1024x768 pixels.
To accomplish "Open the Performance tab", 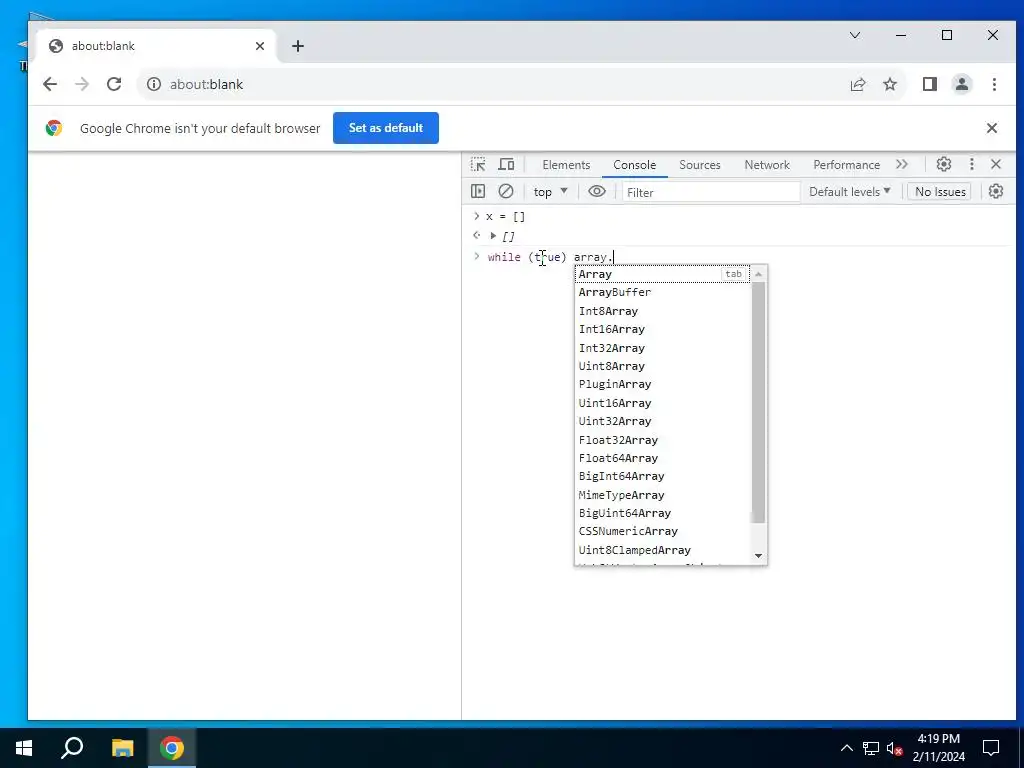I will (x=846, y=165).
